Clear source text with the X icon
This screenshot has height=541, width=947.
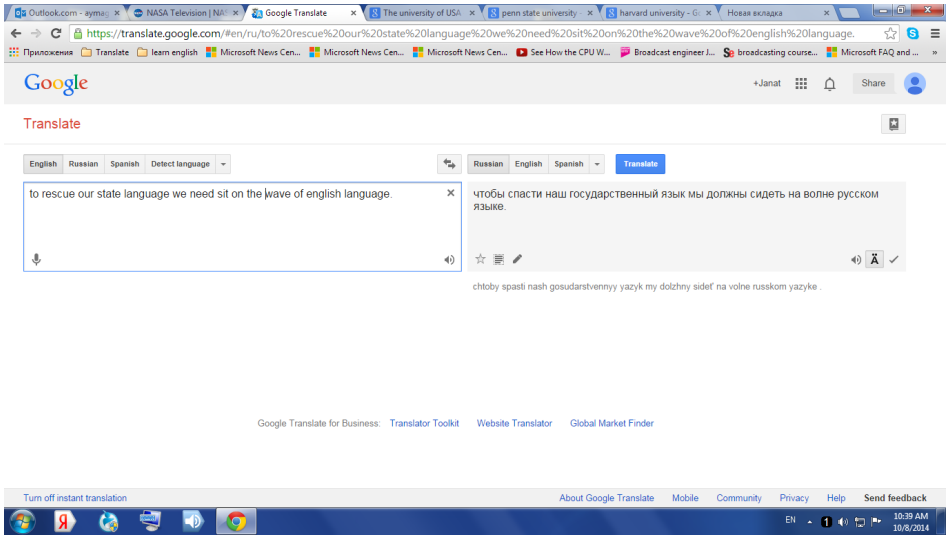(x=451, y=193)
